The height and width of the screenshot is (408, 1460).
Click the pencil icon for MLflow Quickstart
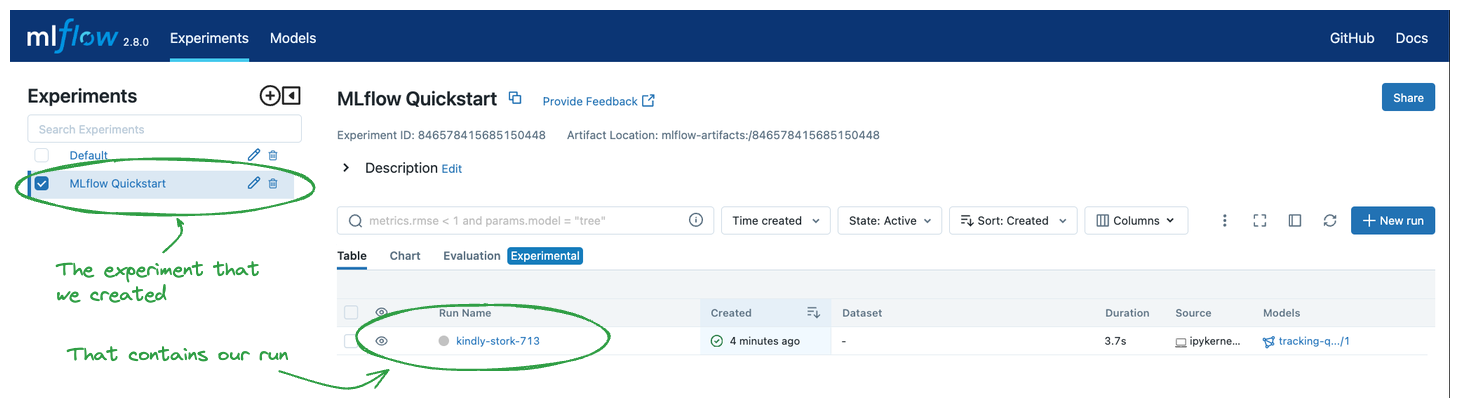click(254, 183)
